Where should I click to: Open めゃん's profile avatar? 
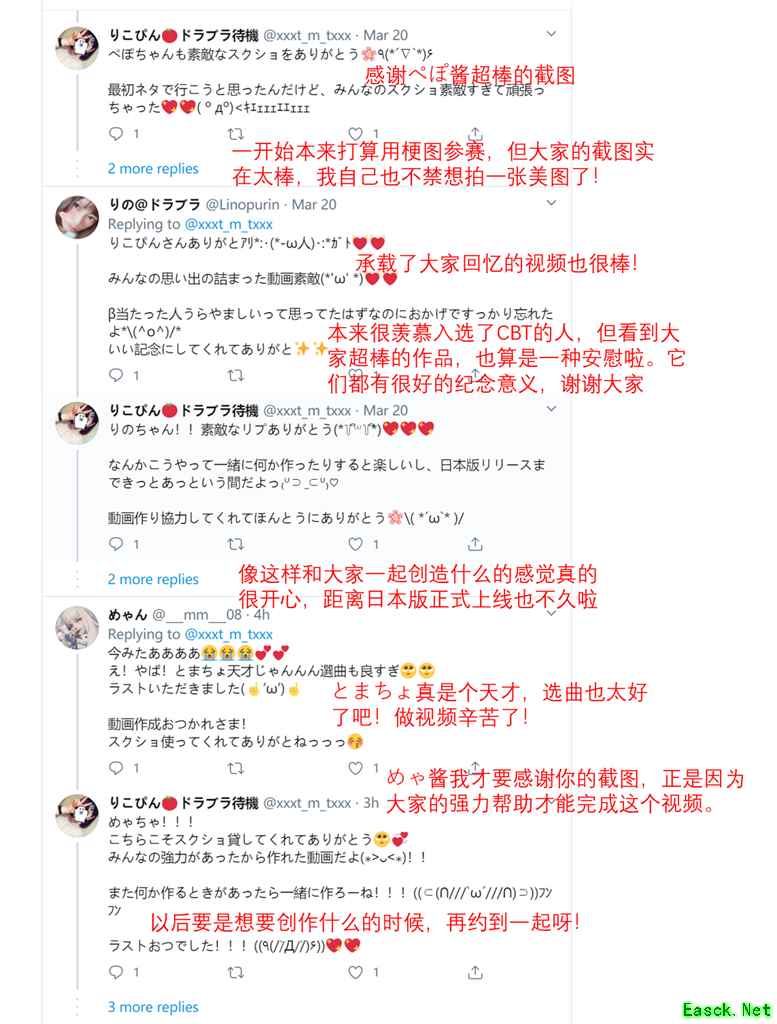click(x=77, y=628)
